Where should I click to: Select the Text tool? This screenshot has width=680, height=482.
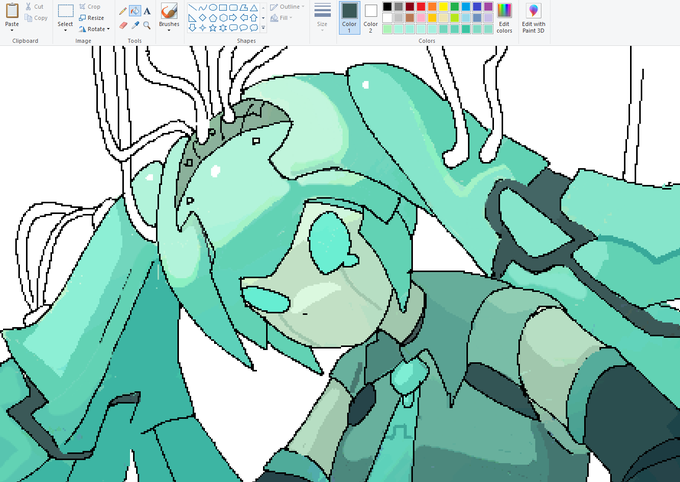147,11
